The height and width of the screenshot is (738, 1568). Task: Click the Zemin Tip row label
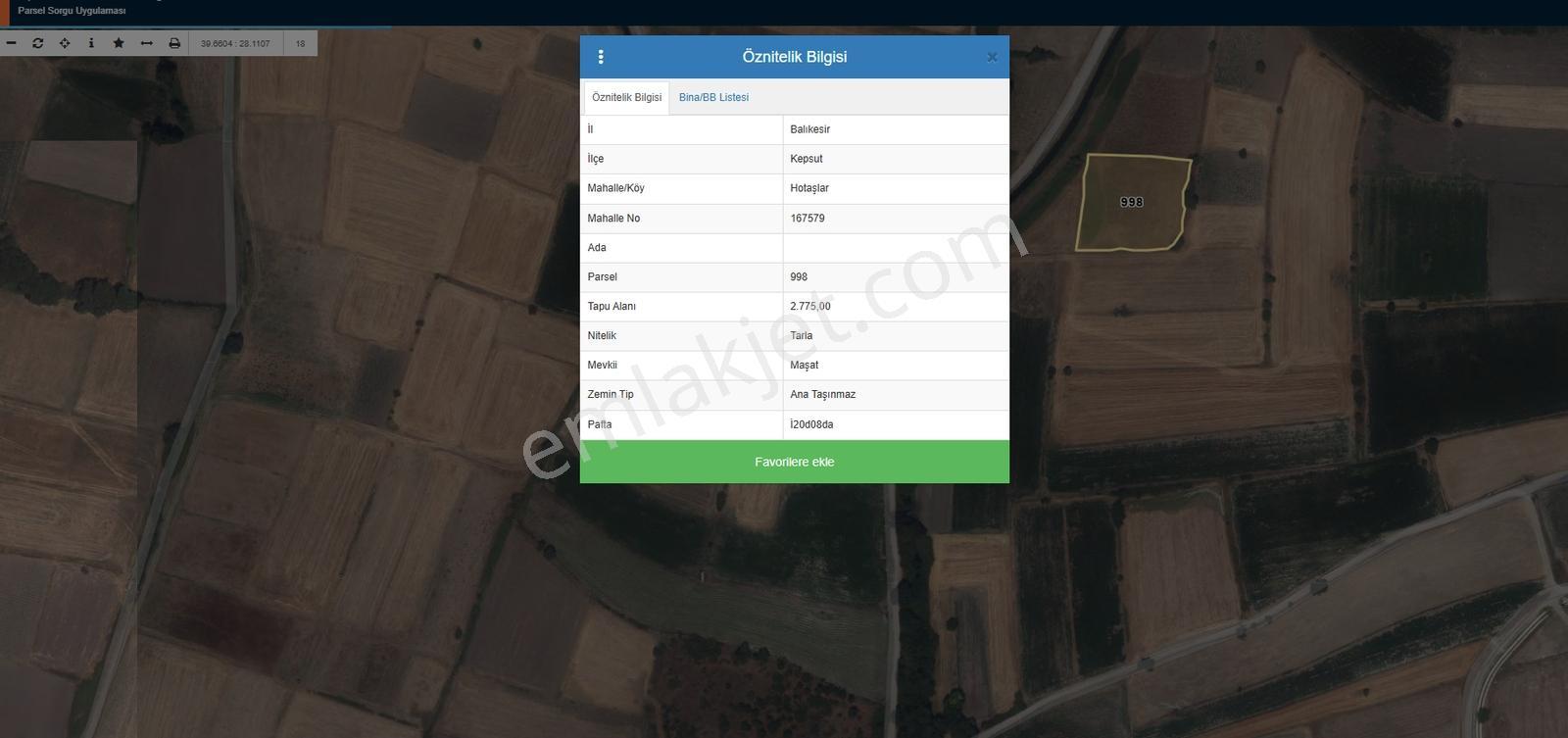point(611,395)
